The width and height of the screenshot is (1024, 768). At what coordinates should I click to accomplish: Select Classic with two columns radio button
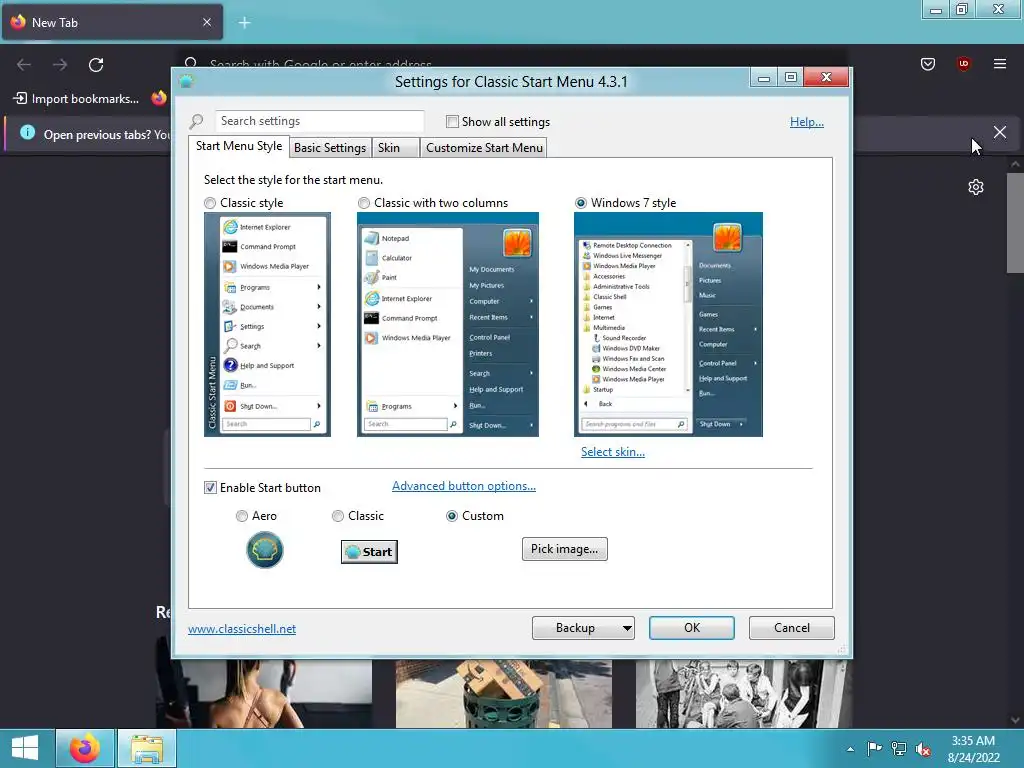point(364,203)
